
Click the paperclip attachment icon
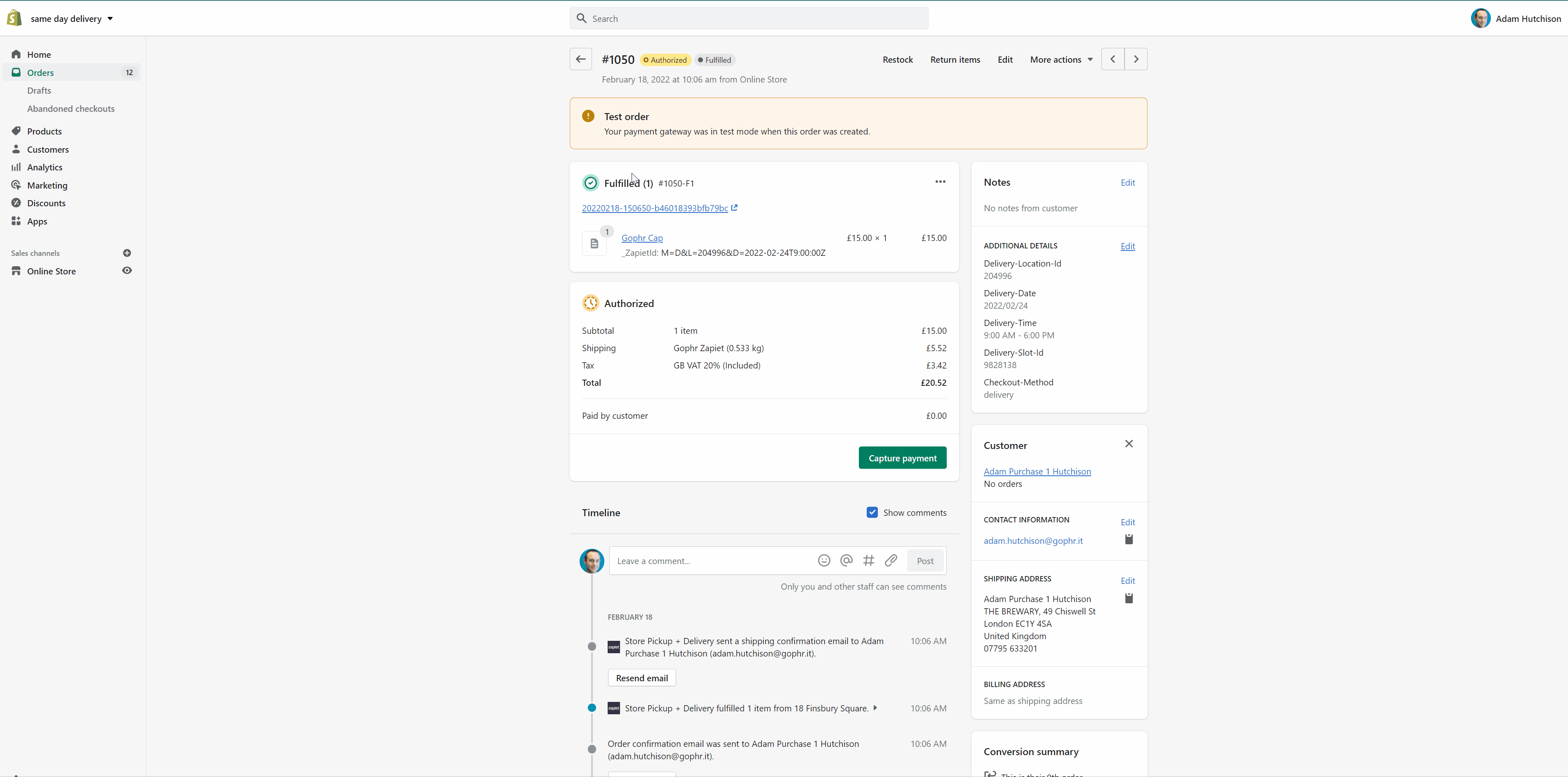[891, 560]
